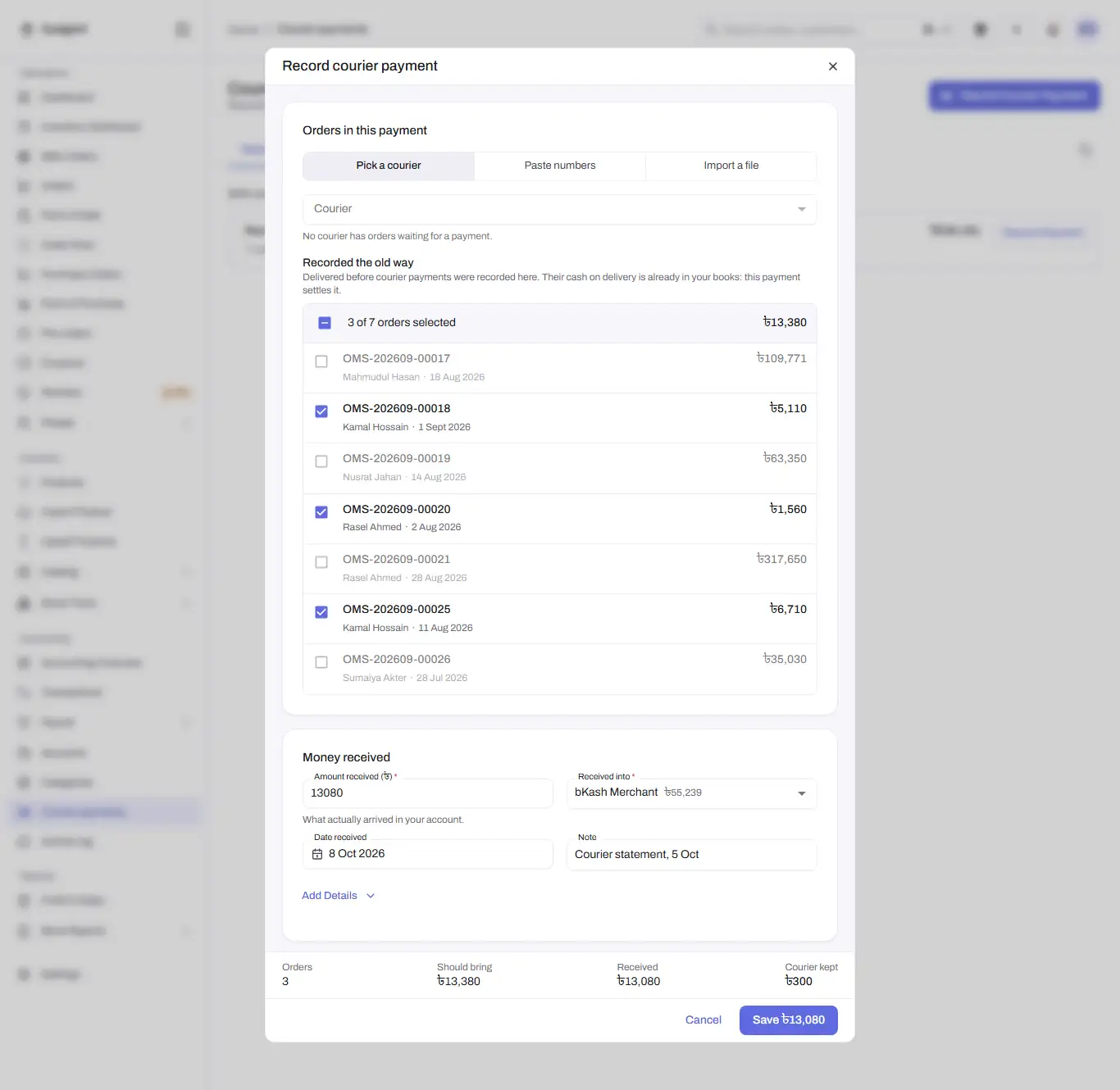
Task: Click the Received ৳13,080 footer value
Action: pyautogui.click(x=638, y=982)
